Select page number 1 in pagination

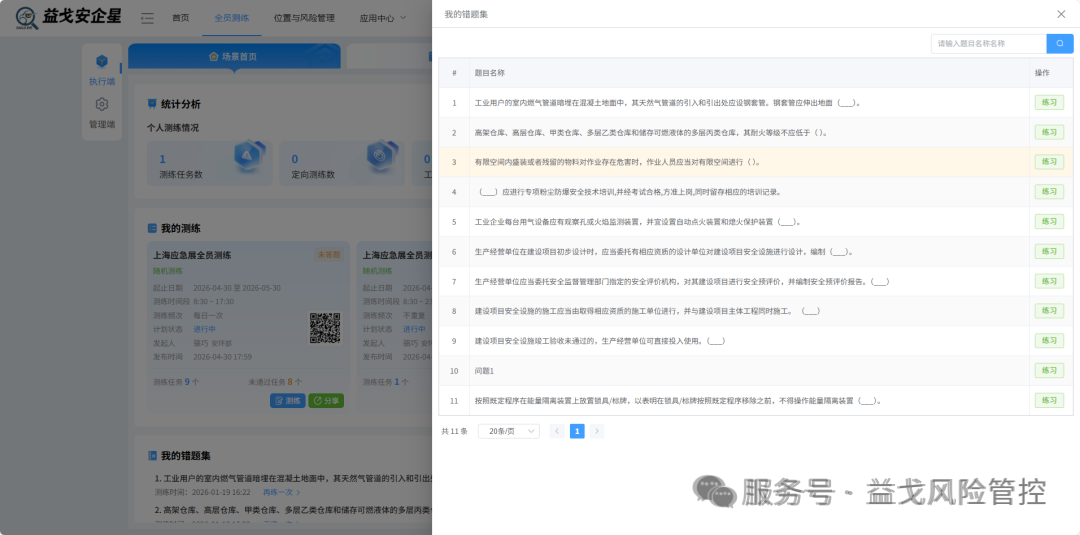click(x=577, y=431)
